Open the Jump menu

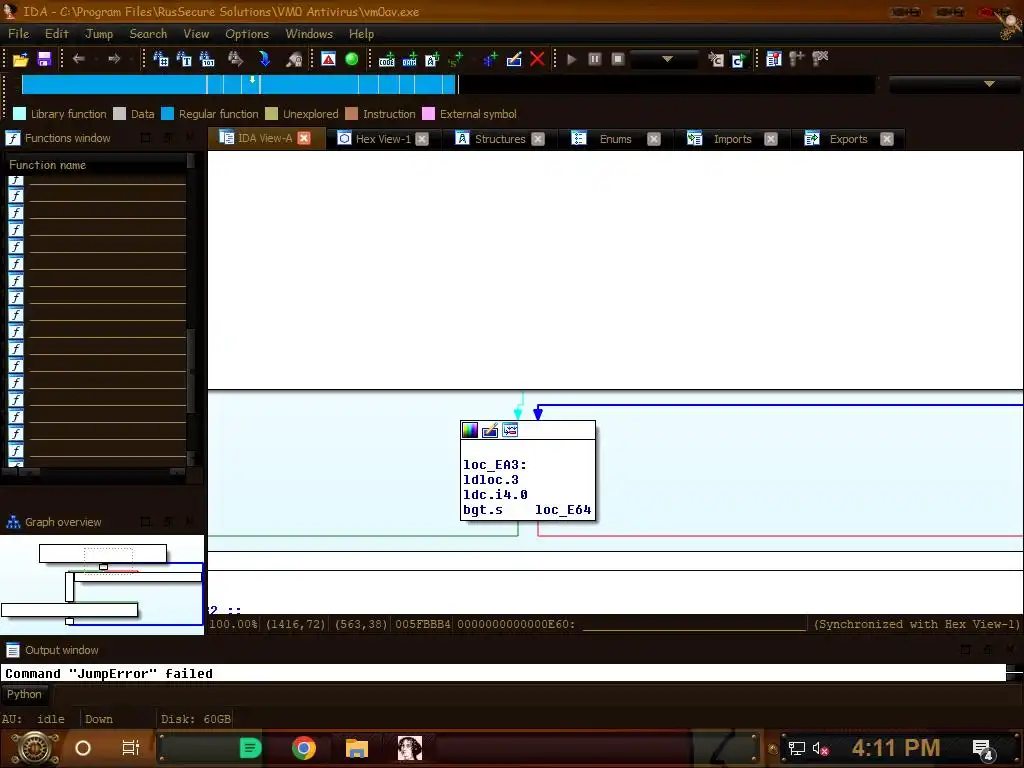(99, 34)
